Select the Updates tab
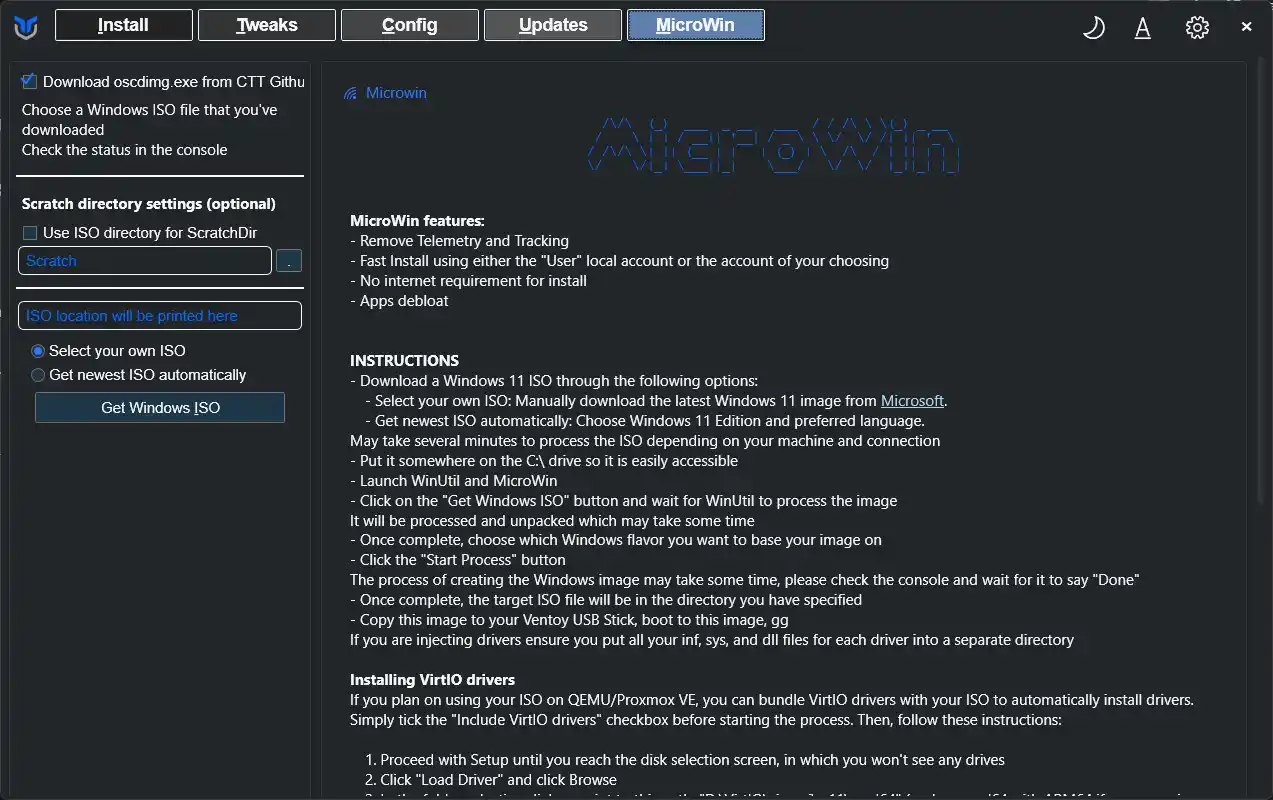The image size is (1273, 800). [553, 25]
